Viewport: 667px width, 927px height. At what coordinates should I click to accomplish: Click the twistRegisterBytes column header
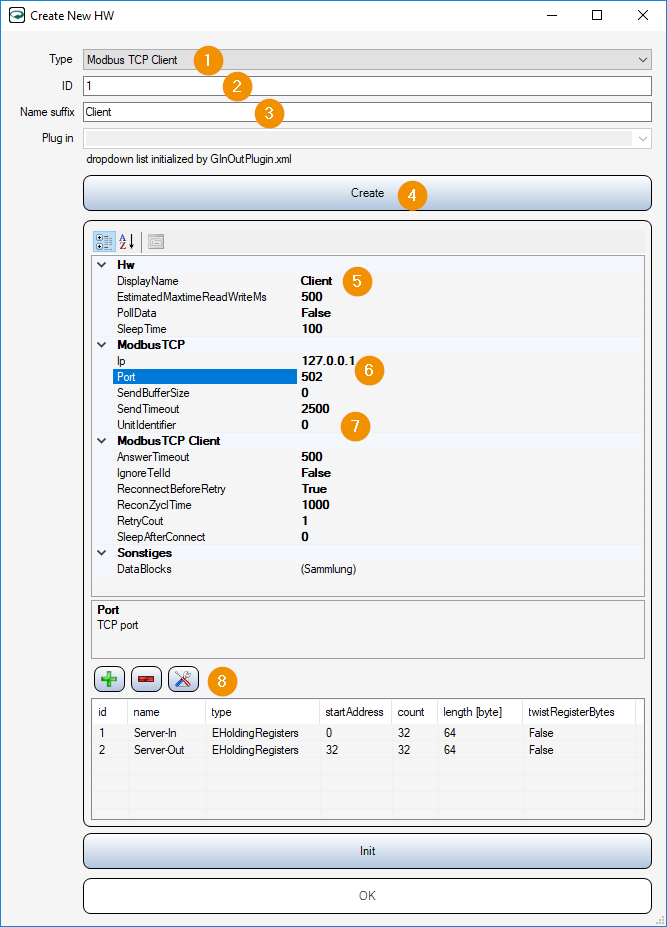coord(579,712)
